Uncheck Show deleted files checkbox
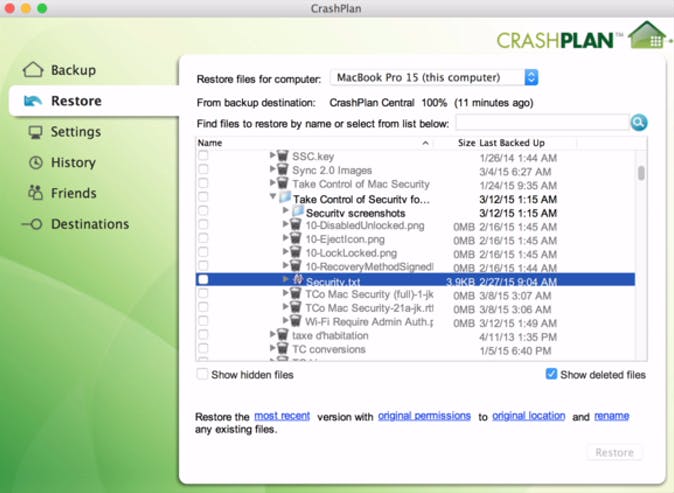674x493 pixels. (551, 374)
